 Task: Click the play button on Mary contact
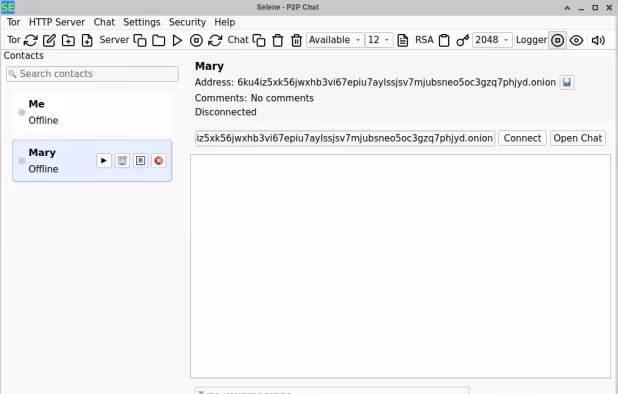click(104, 161)
